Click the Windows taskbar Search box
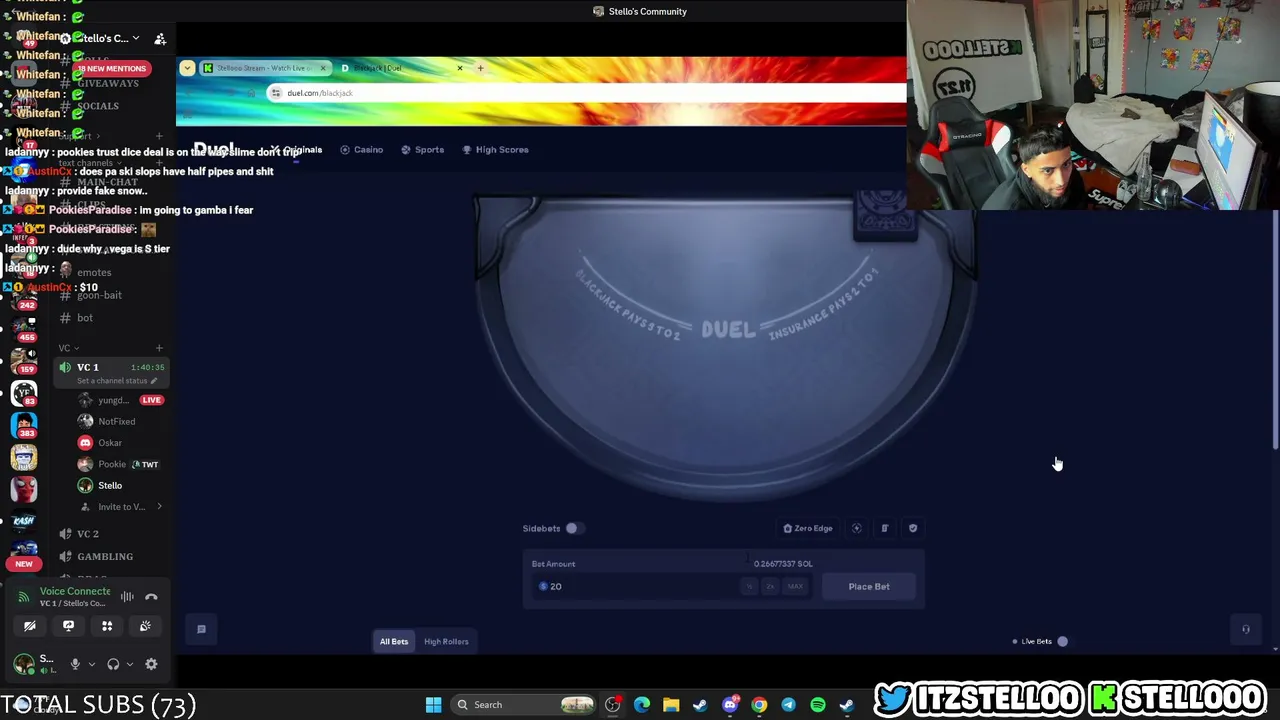Screen dimensions: 1280x720 tap(522, 705)
